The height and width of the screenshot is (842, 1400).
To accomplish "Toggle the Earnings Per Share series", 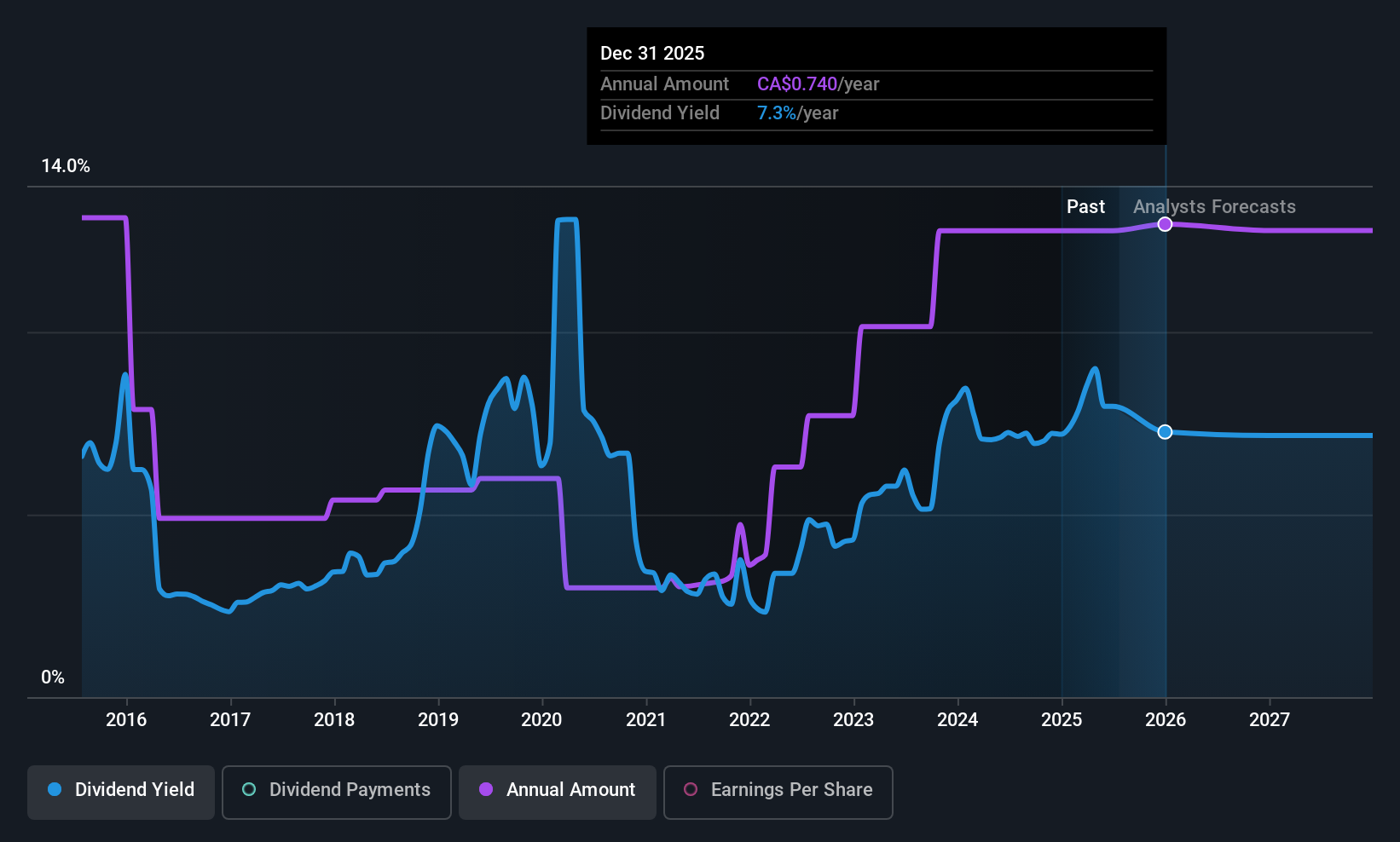I will click(778, 793).
